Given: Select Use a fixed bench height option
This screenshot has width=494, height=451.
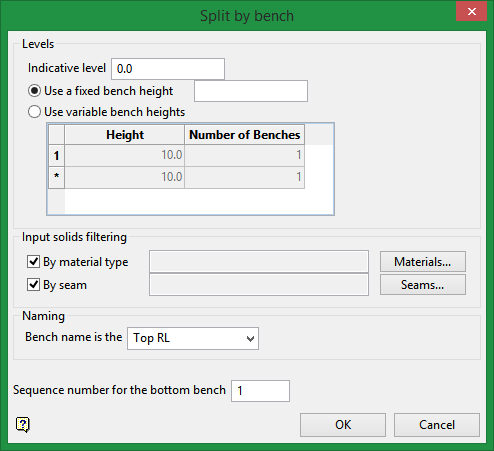Looking at the screenshot, I should (x=35, y=91).
